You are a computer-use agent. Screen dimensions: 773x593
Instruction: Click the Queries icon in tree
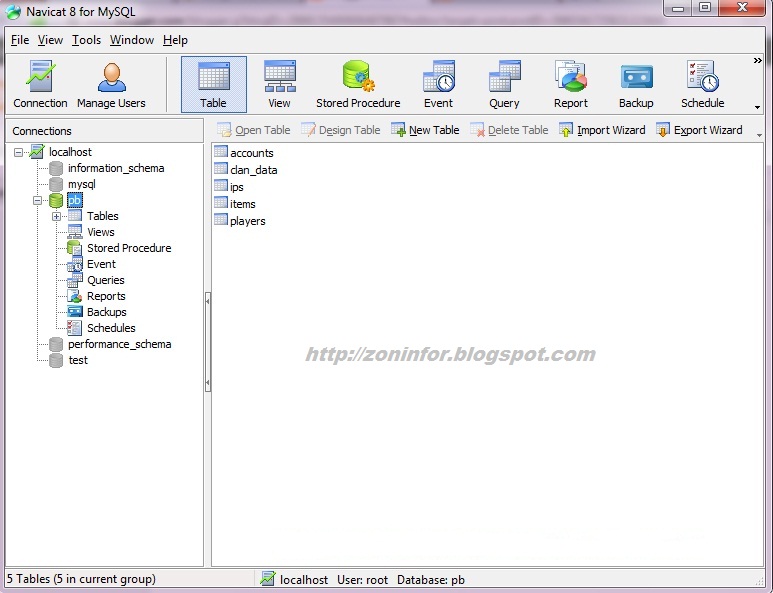pos(75,280)
